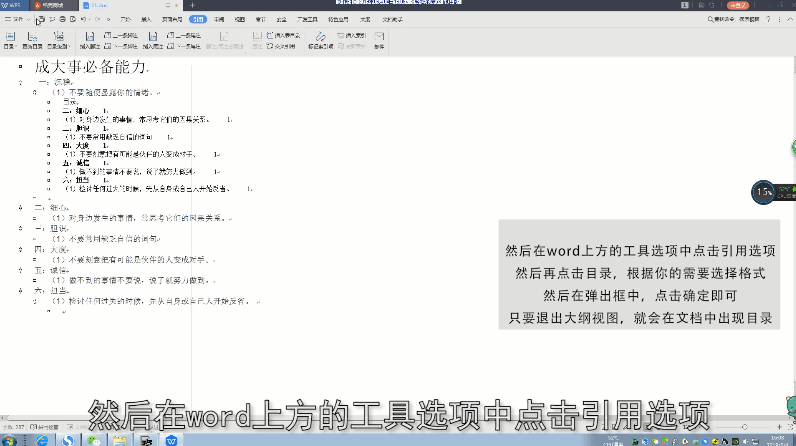This screenshot has width=796, height=446.
Task: Expand the 目录级别 TOC level dropdown
Action: (59, 38)
